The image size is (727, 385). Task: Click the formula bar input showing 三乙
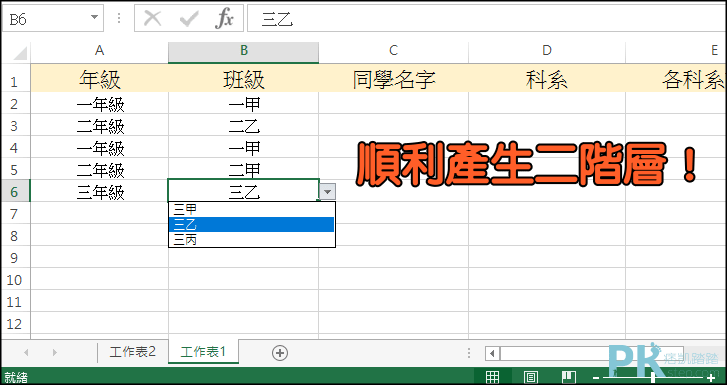point(486,19)
